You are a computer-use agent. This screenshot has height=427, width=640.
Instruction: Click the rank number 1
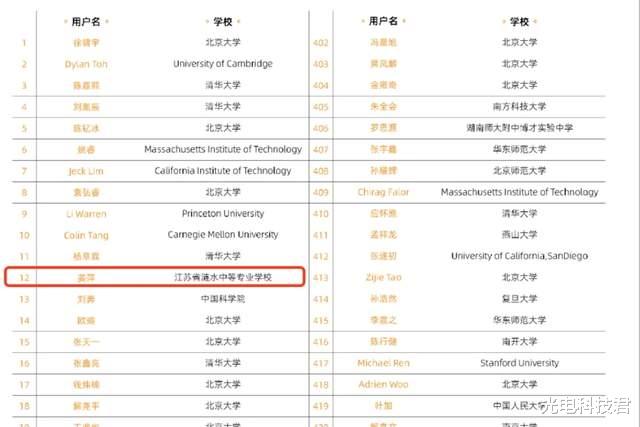pyautogui.click(x=24, y=43)
